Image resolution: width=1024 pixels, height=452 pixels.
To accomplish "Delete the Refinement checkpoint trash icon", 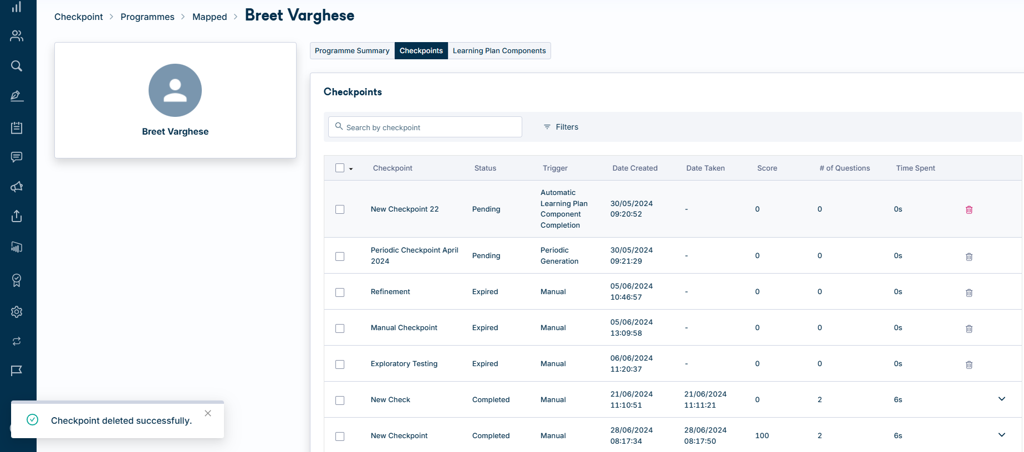I will [969, 293].
